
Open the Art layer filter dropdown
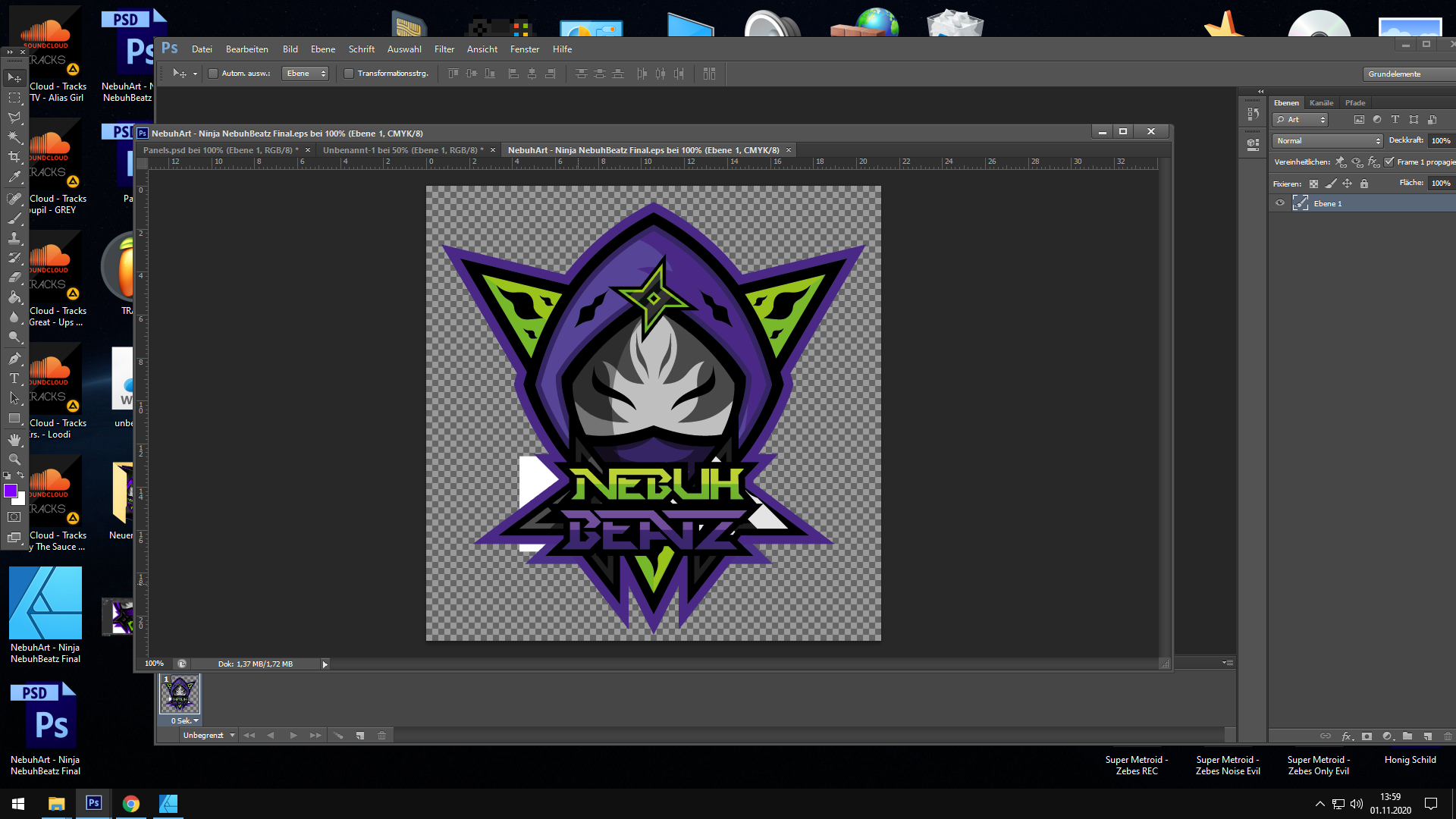click(x=1301, y=120)
